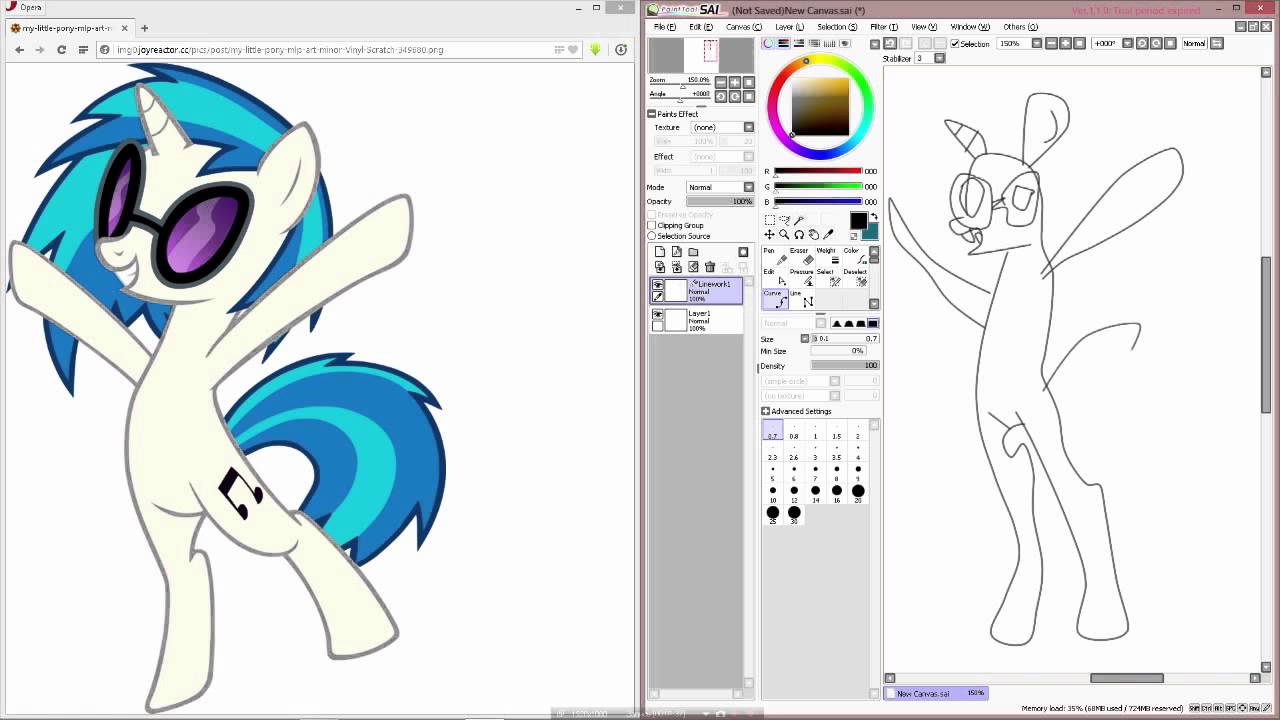Viewport: 1280px width, 720px height.
Task: Select the flat brush edge shape
Action: tap(873, 323)
